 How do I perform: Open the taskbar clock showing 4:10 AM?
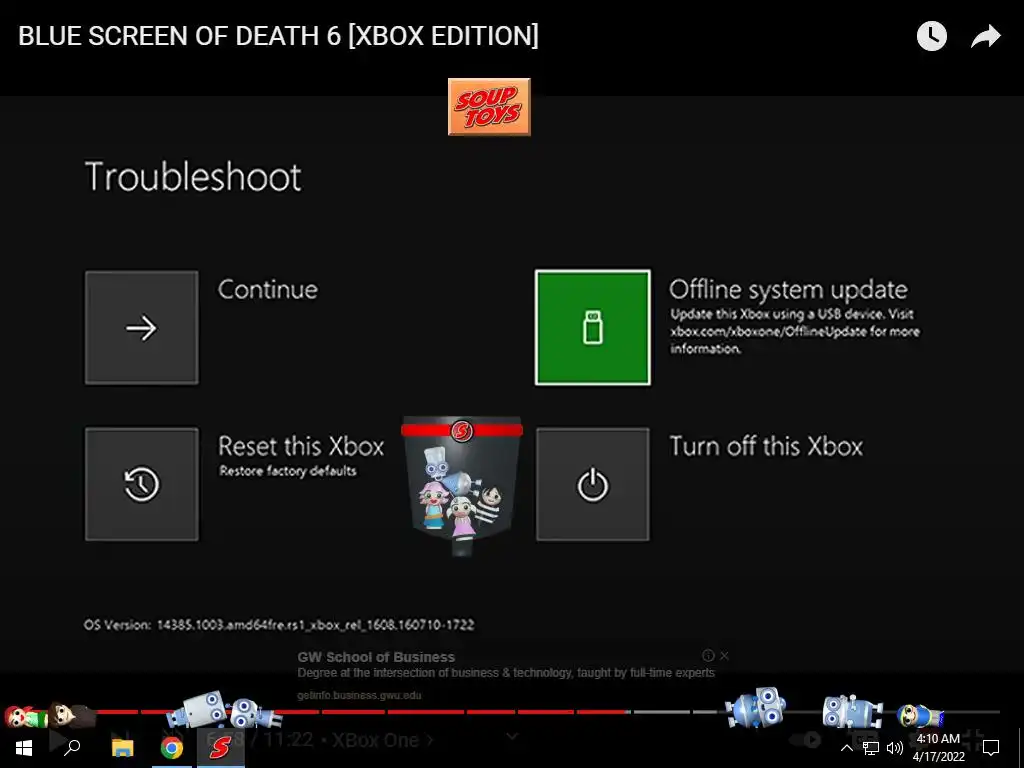pos(938,748)
